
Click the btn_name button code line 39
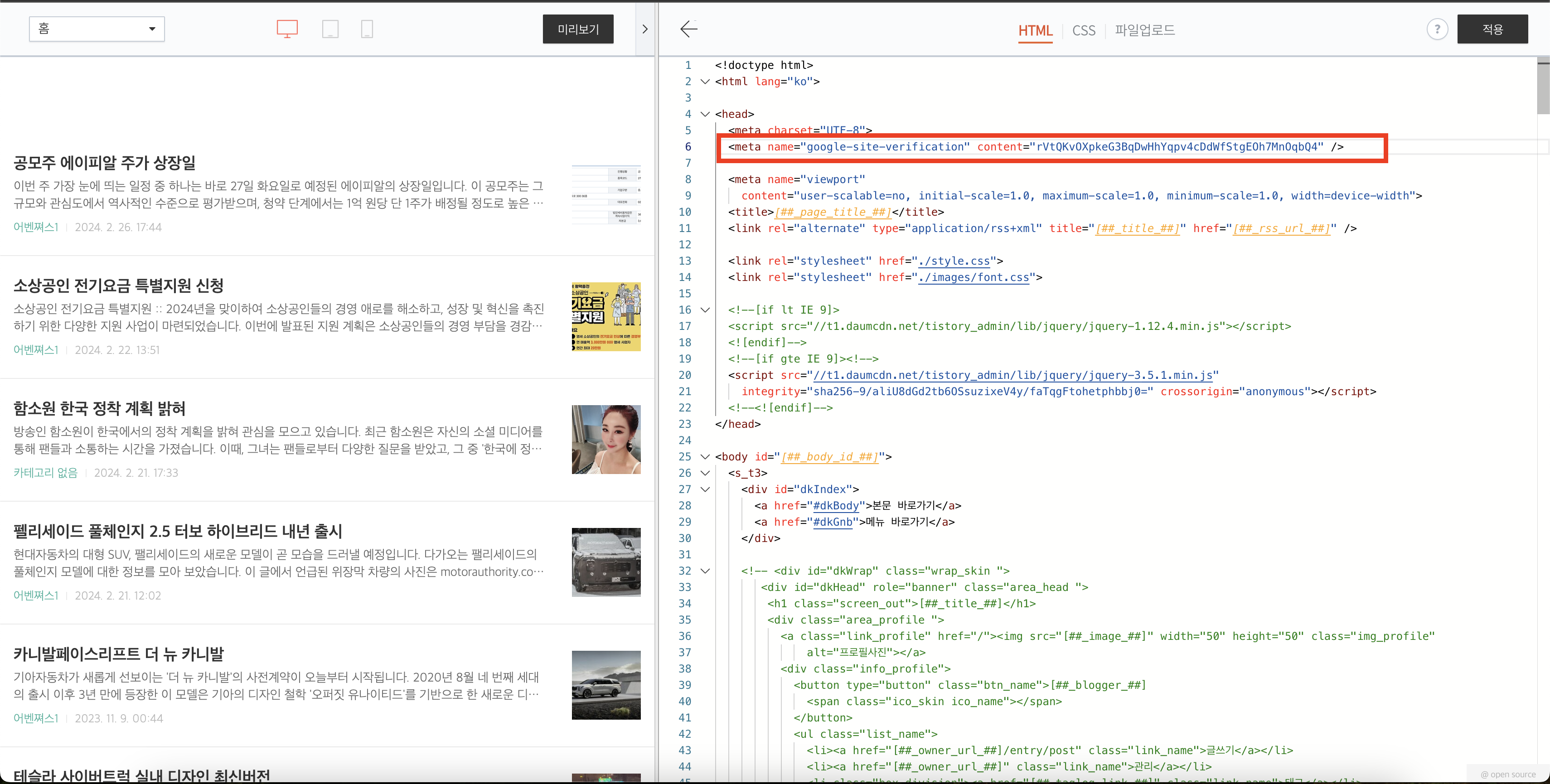970,685
